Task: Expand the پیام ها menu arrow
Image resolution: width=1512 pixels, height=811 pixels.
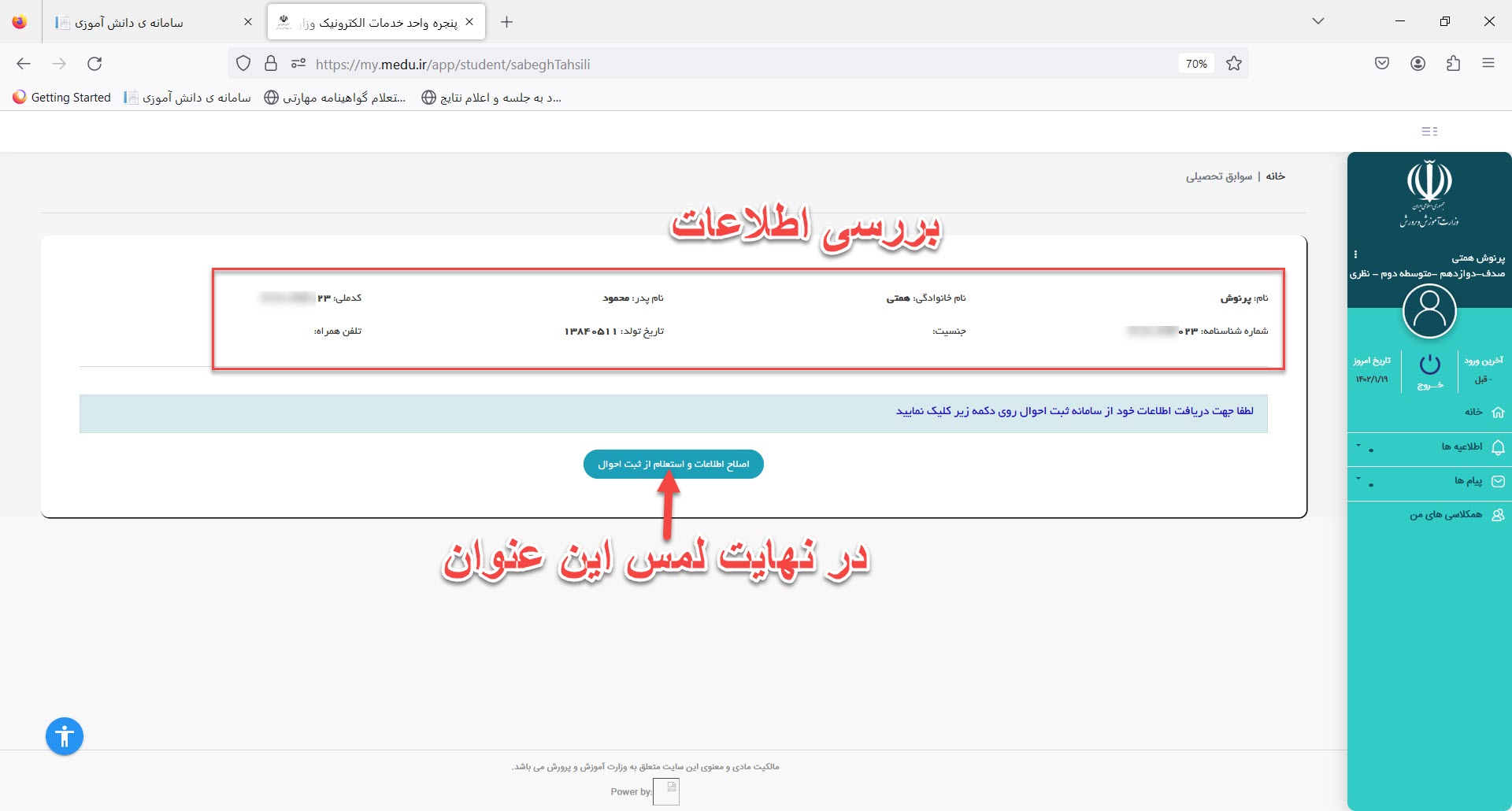Action: point(1358,478)
